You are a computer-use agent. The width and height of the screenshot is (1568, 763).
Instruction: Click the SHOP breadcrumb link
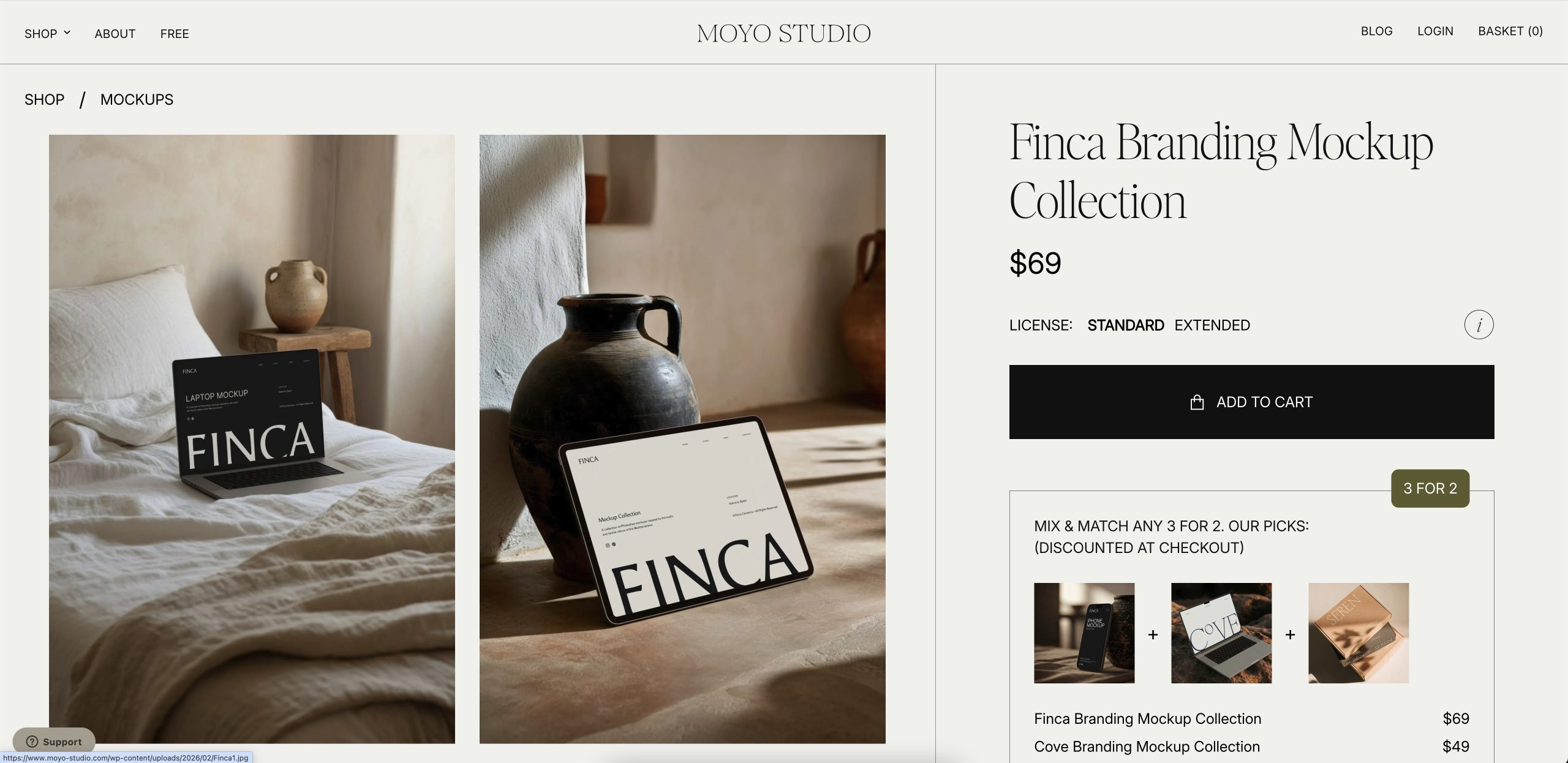(x=44, y=99)
